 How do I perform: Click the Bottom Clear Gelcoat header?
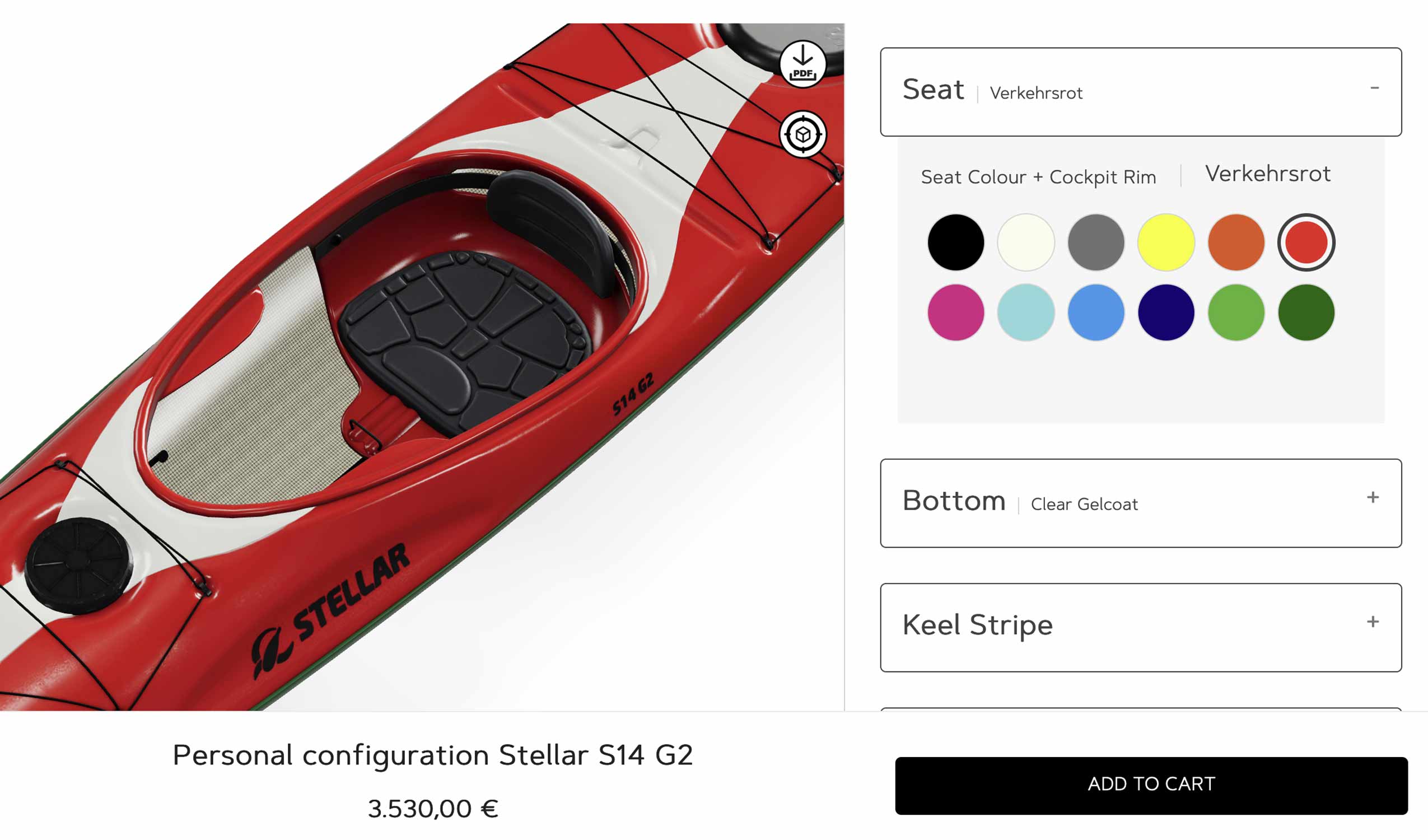[x=1141, y=503]
